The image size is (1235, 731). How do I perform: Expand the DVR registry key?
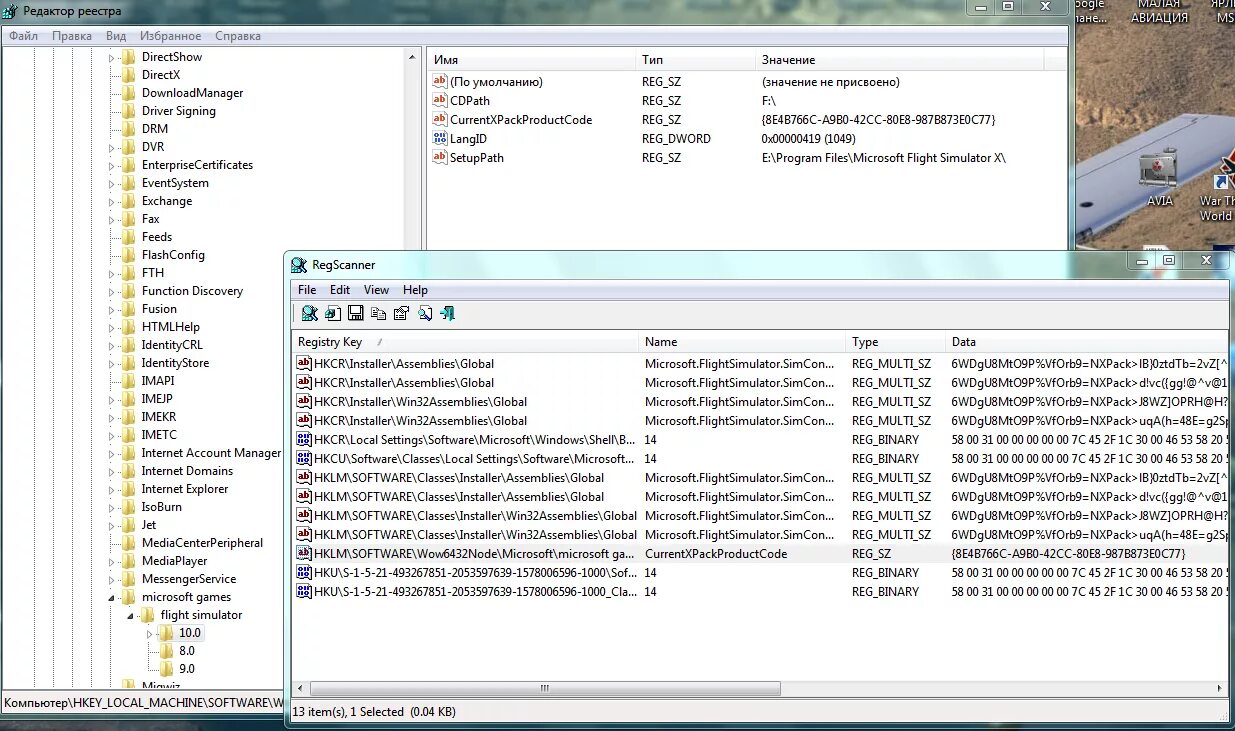[x=112, y=147]
